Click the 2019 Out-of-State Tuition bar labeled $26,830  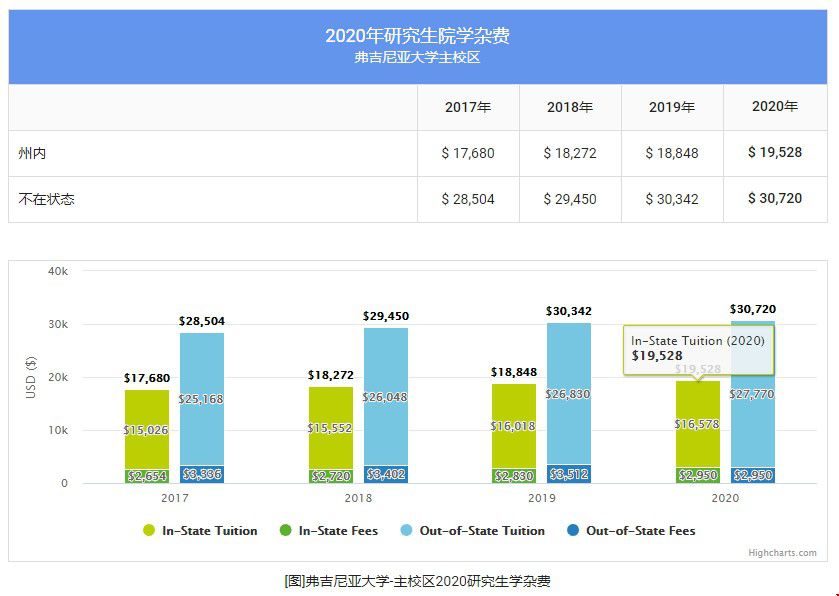tap(569, 394)
